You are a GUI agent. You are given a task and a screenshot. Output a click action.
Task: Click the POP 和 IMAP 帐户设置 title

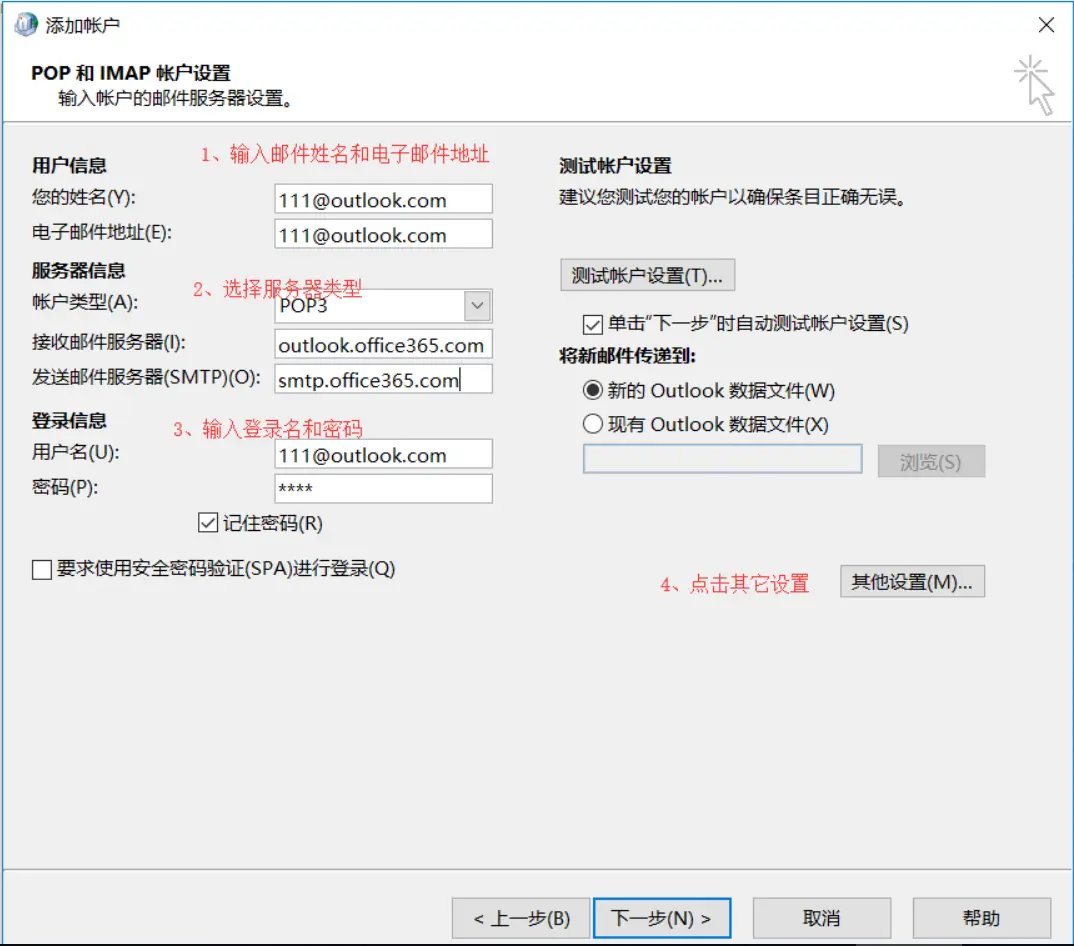click(x=131, y=73)
